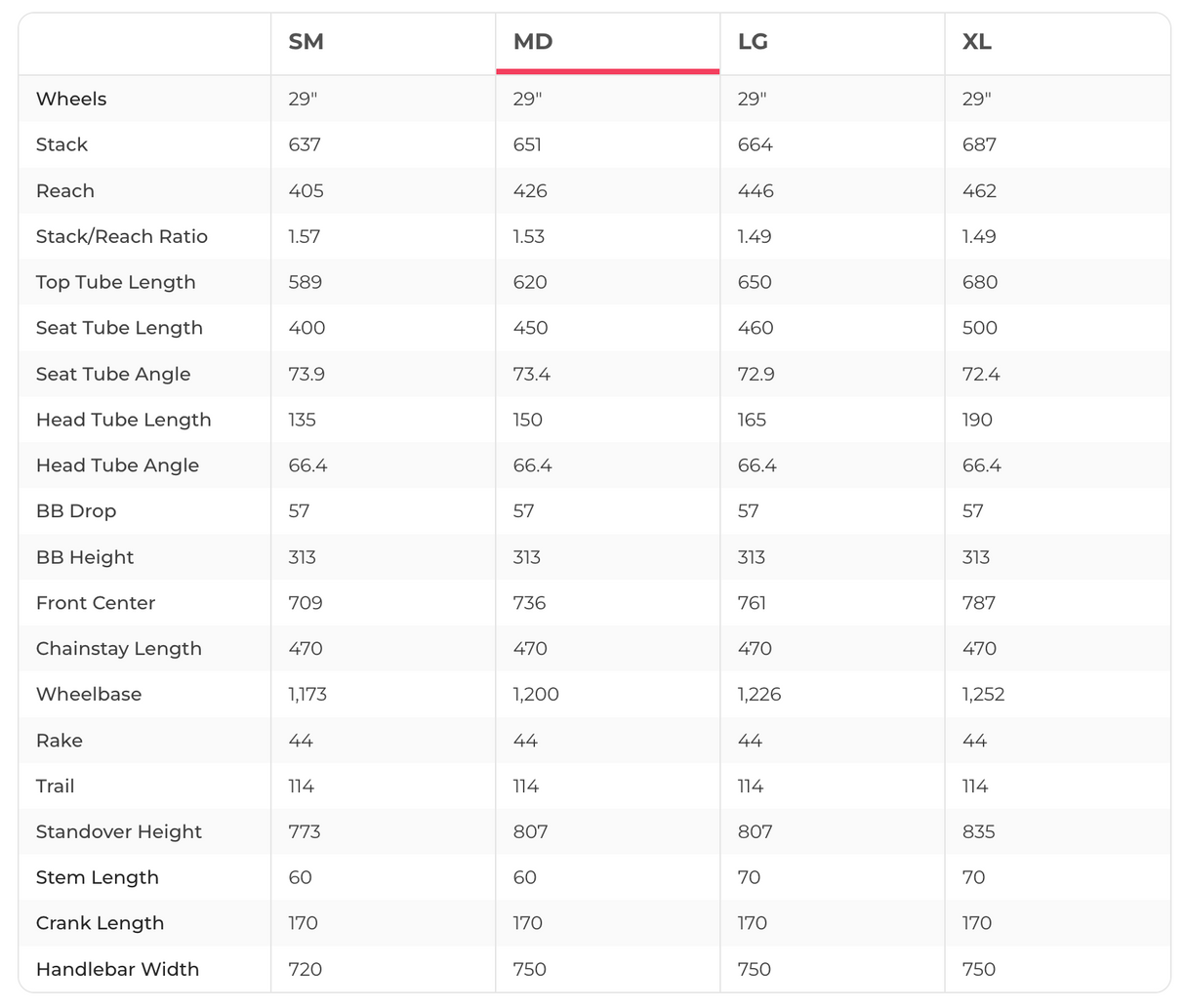The height and width of the screenshot is (1008, 1185).
Task: Click the XL Stack value 687
Action: 979,144
